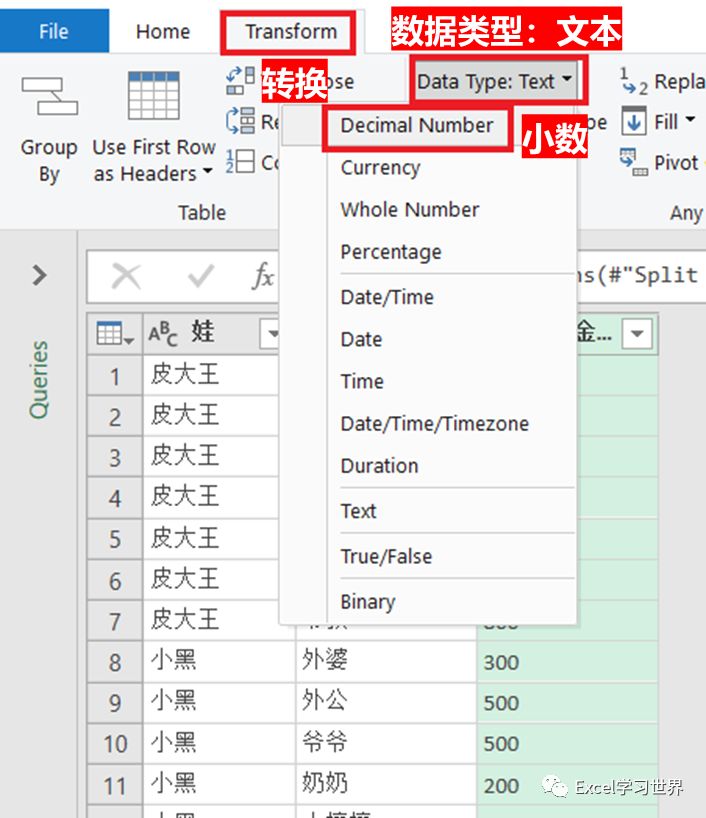Image resolution: width=706 pixels, height=818 pixels.
Task: Click into the formula bar text
Action: (637, 276)
